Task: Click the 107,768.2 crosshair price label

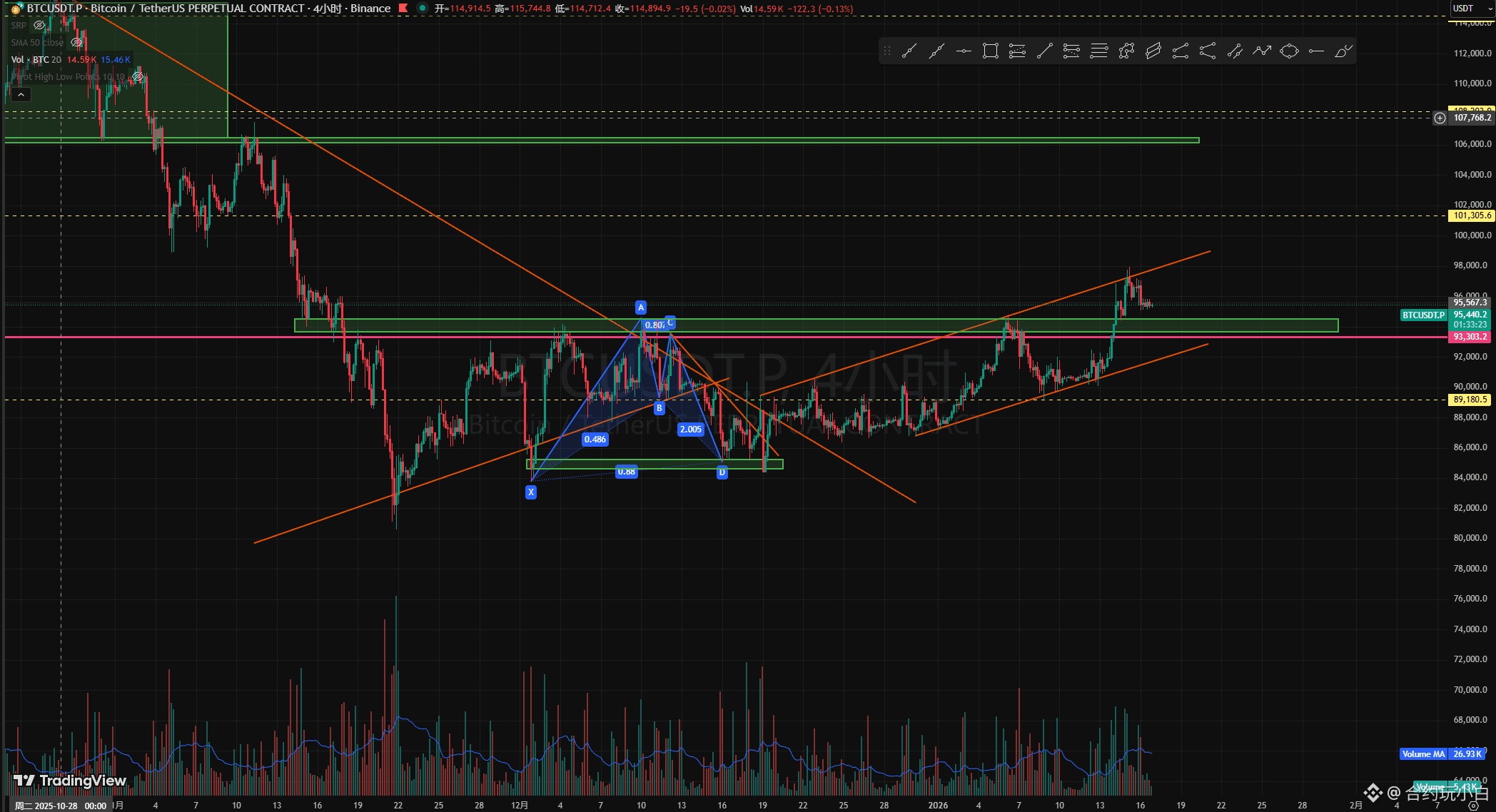Action: (1471, 118)
